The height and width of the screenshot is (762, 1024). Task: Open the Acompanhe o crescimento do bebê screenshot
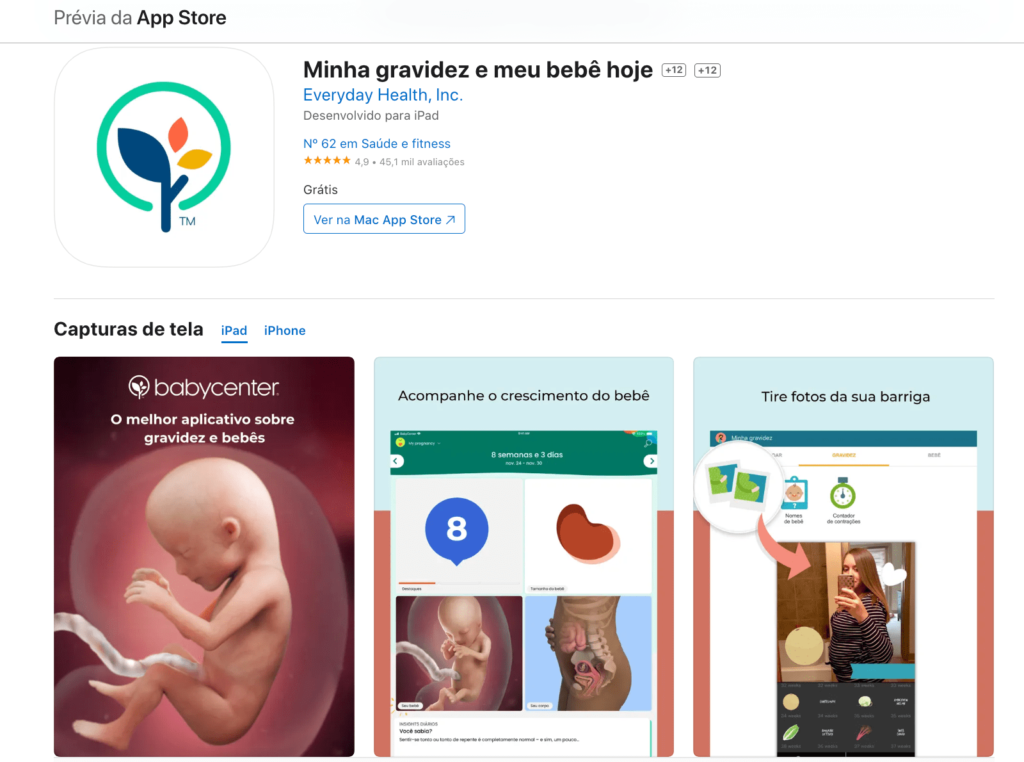click(524, 556)
